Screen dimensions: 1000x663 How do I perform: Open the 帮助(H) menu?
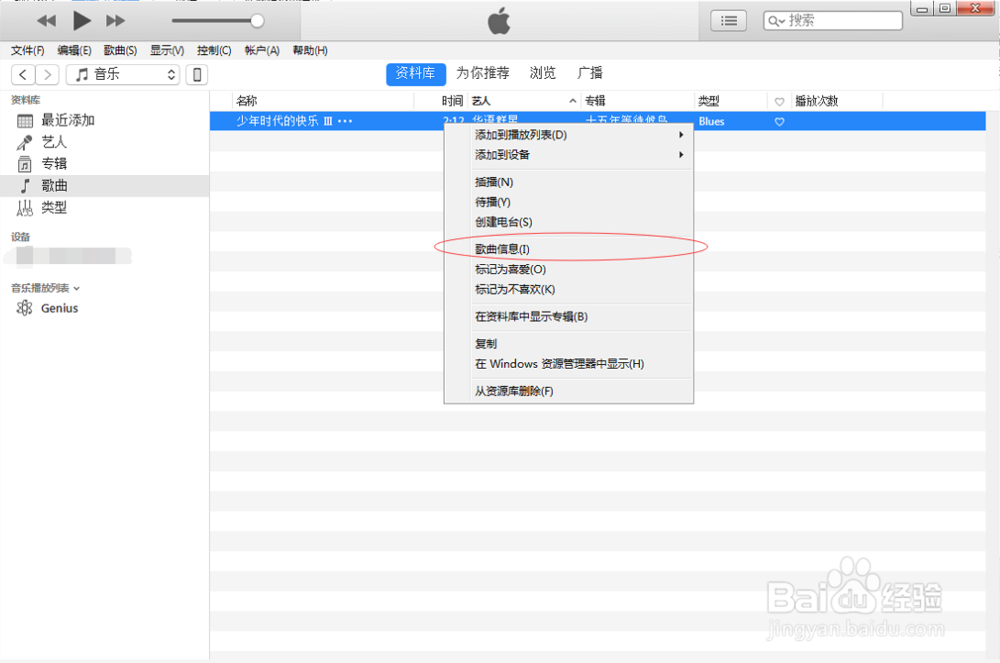(x=310, y=50)
